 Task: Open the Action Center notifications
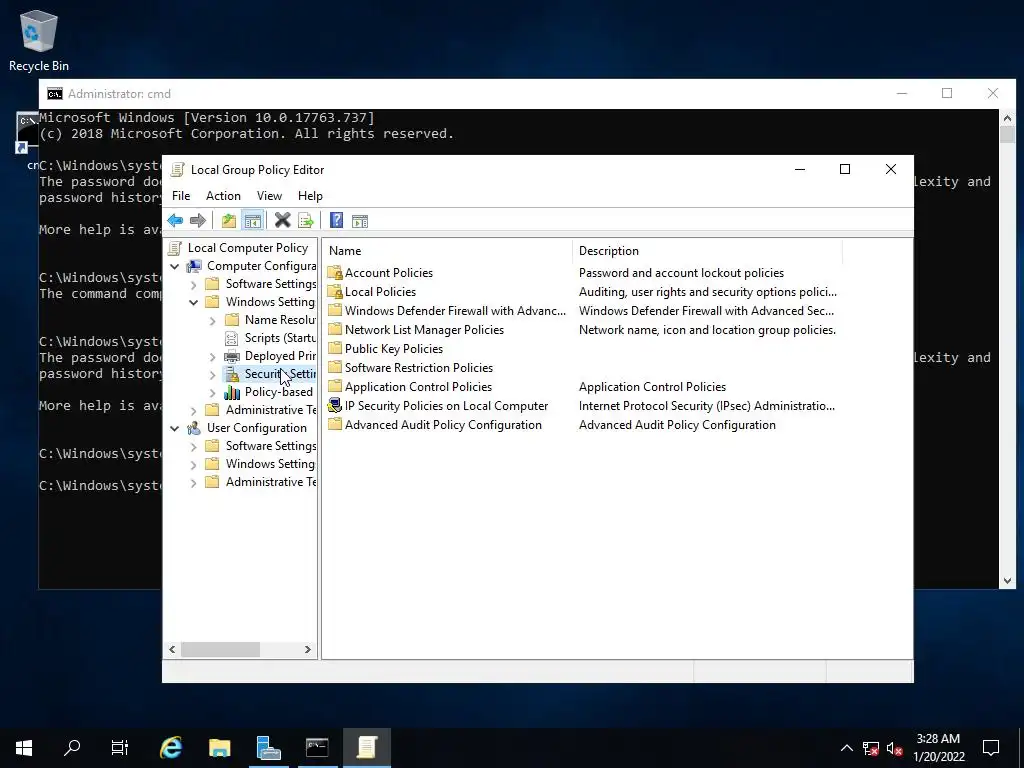(x=991, y=747)
